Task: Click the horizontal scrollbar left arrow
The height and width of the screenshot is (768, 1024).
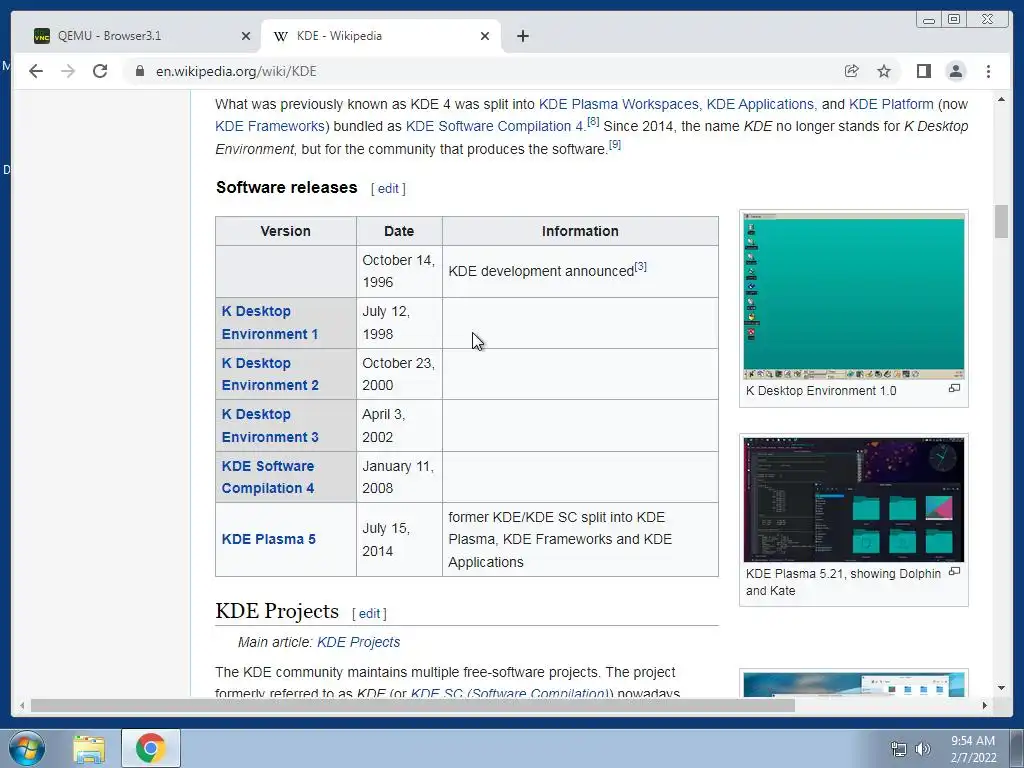Action: tap(22, 705)
